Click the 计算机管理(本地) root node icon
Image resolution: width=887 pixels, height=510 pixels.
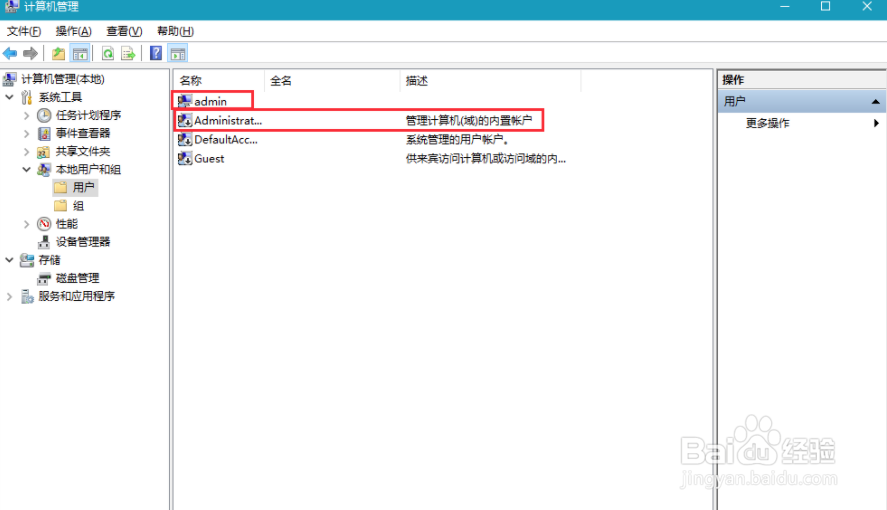click(10, 79)
